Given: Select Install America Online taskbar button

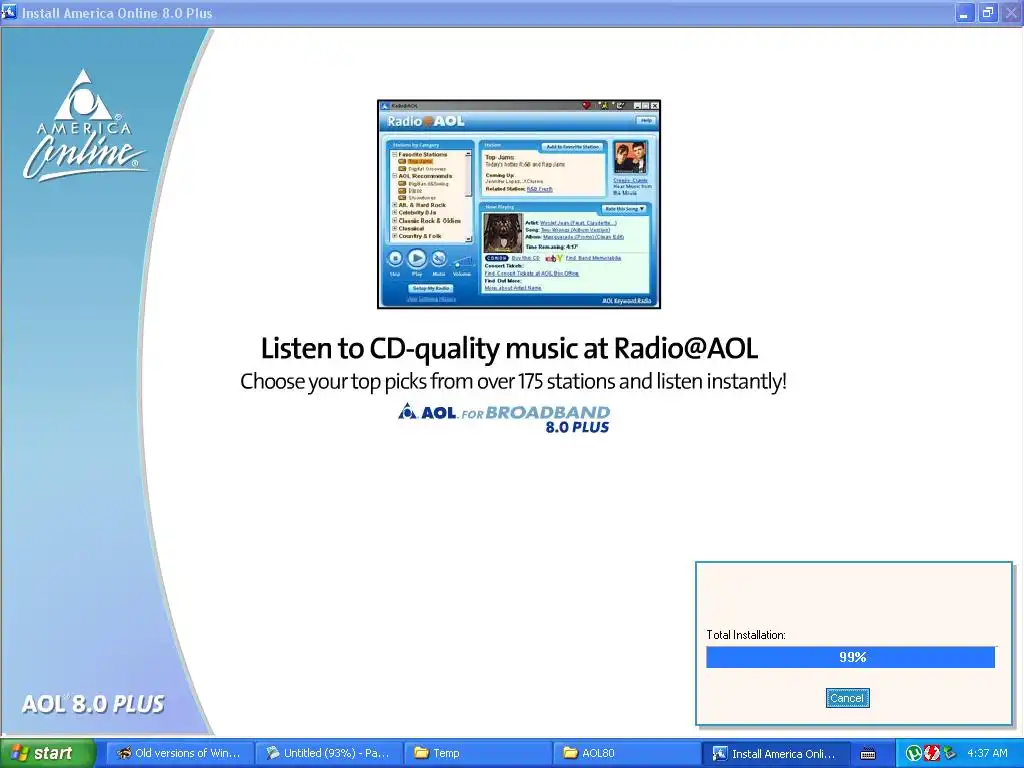Looking at the screenshot, I should coord(775,753).
